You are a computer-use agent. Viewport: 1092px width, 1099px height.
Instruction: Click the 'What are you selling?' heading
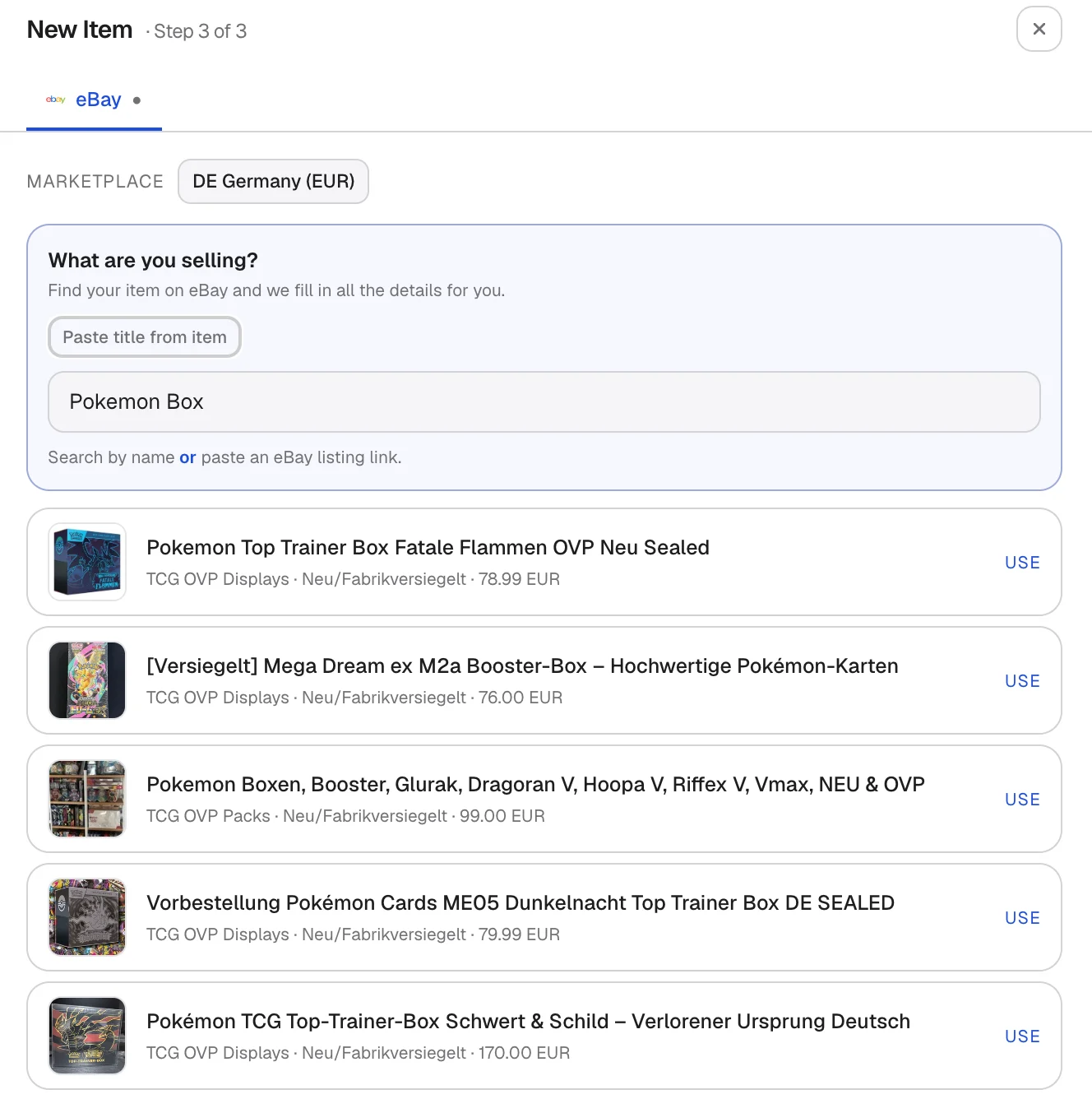click(153, 261)
